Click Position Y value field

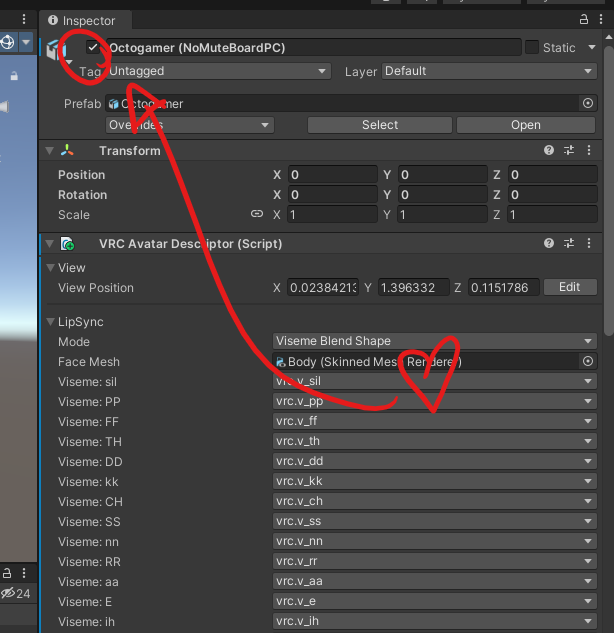click(x=442, y=175)
